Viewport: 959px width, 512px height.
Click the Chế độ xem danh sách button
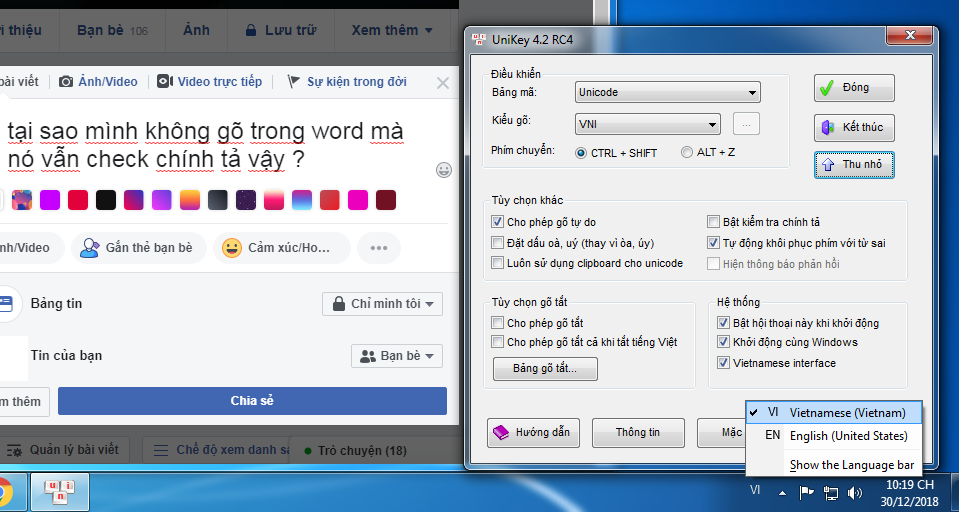click(217, 450)
